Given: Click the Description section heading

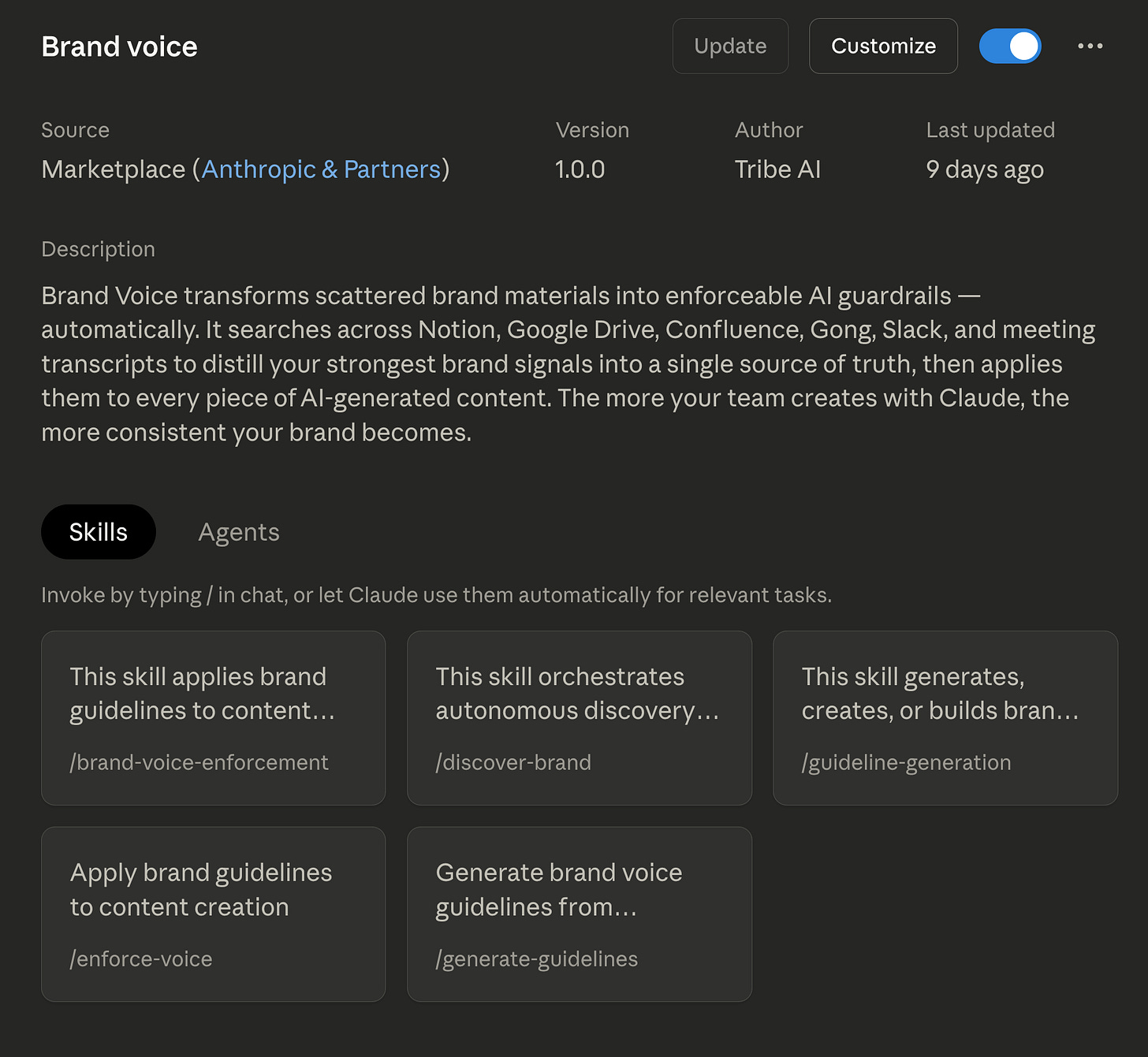Looking at the screenshot, I should point(98,249).
